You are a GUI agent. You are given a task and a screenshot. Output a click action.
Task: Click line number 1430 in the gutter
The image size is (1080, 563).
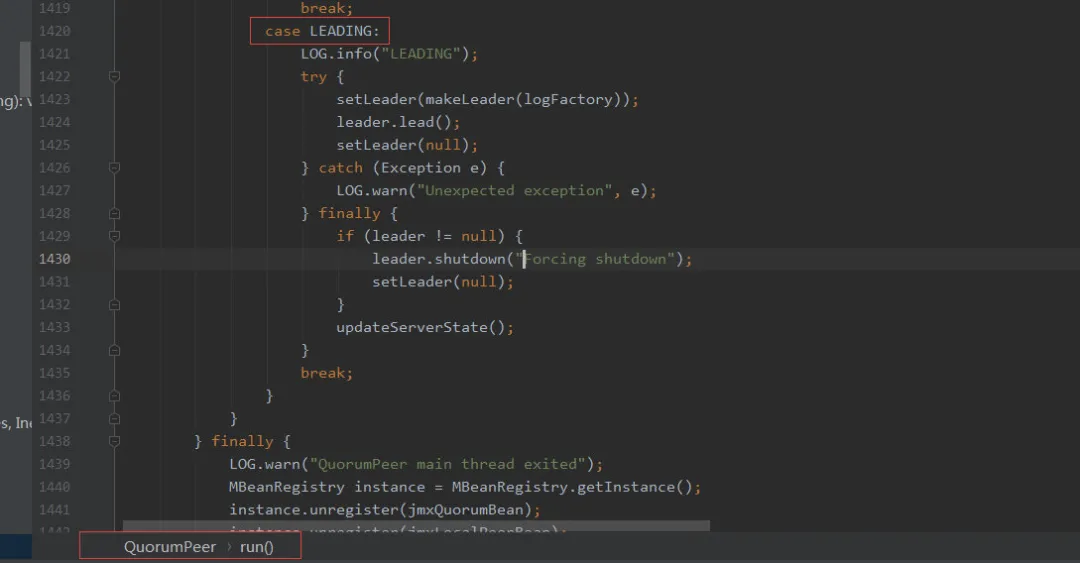coord(54,259)
